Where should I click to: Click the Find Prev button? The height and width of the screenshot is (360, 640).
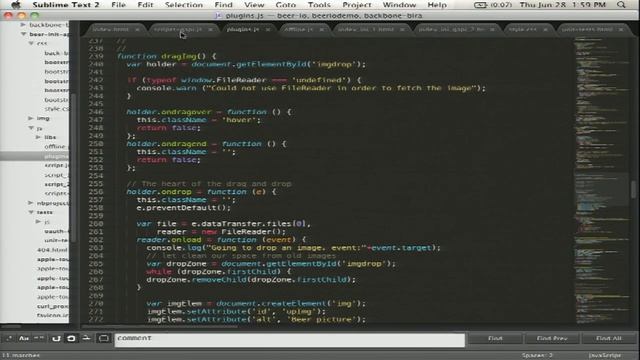tap(552, 338)
